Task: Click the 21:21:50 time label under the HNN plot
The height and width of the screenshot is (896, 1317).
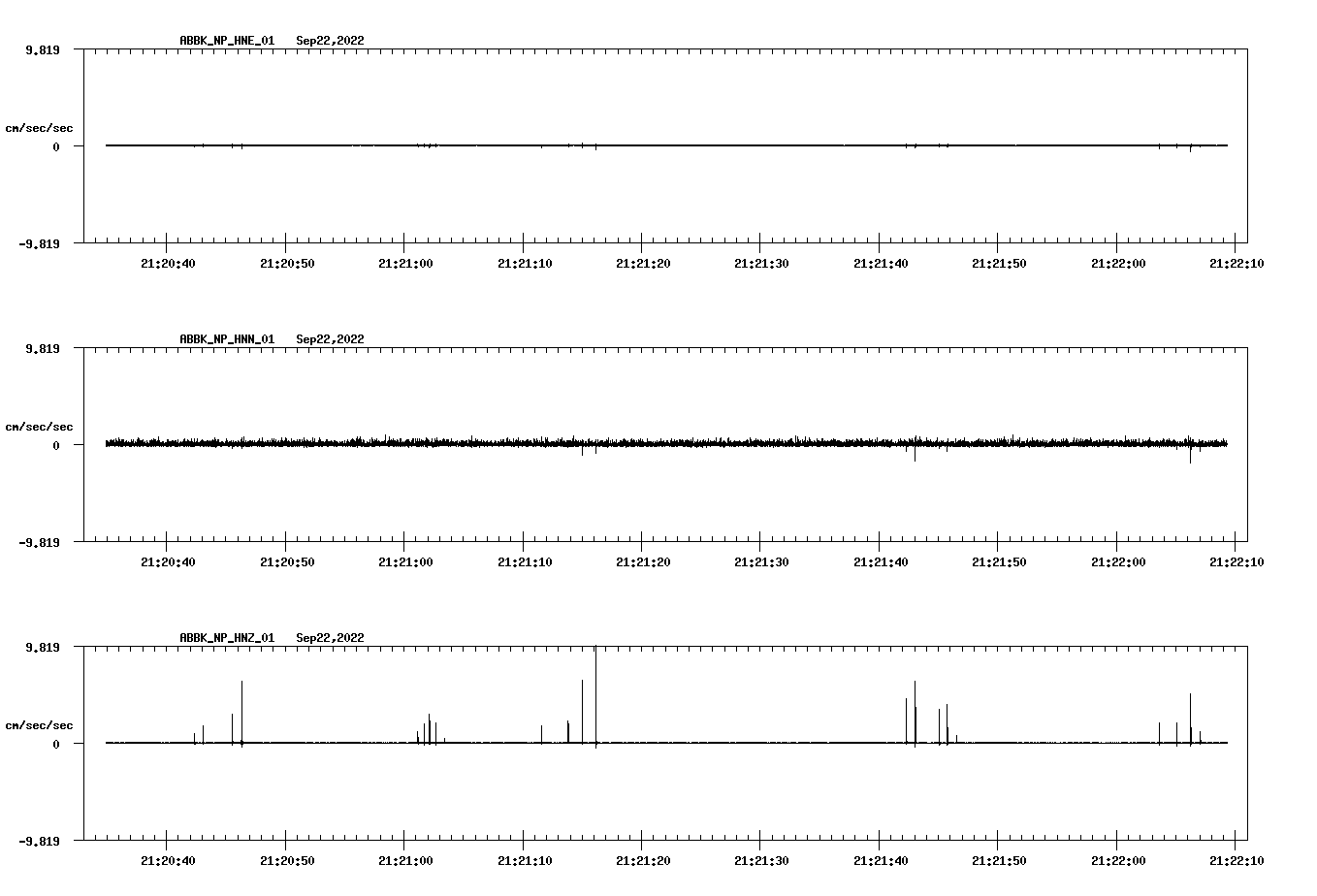Action: click(999, 561)
